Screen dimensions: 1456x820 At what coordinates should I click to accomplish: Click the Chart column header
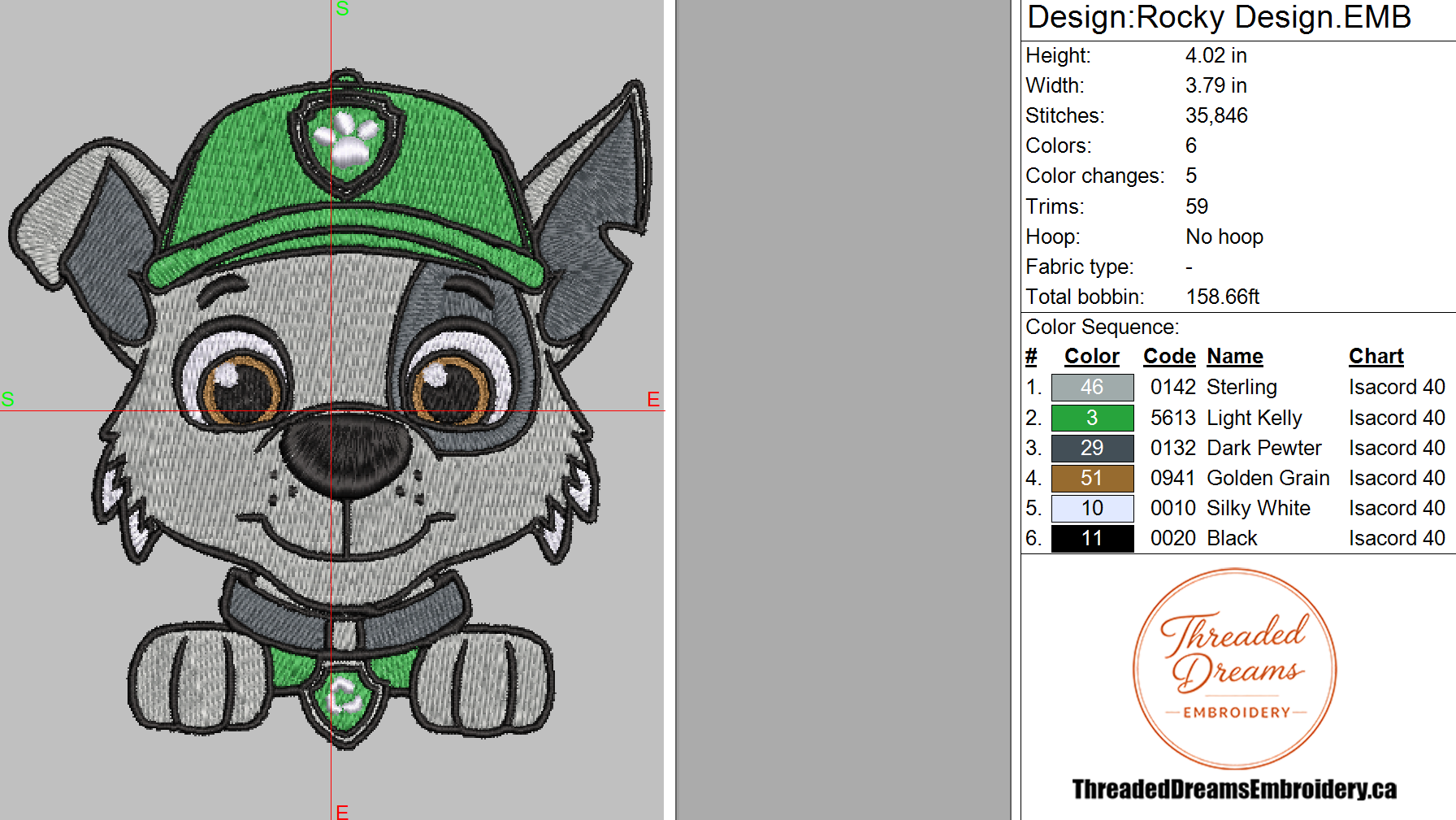point(1376,357)
